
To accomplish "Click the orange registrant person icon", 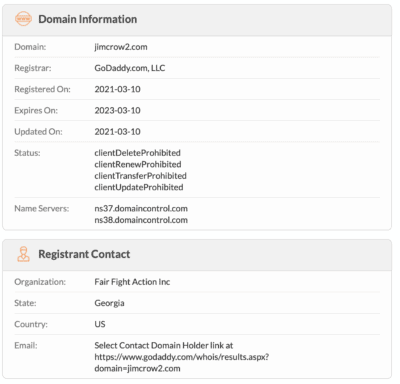I will pyautogui.click(x=23, y=254).
